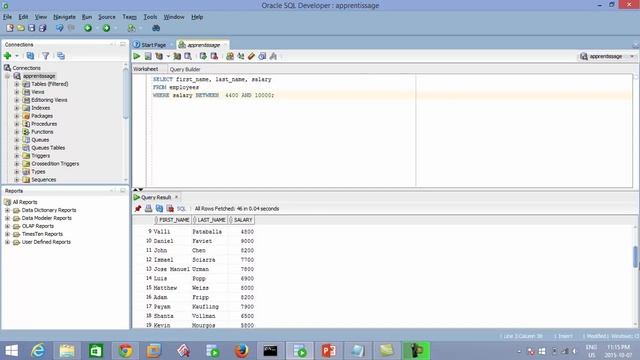Click the Query Result vertical scrollbar thumb
The height and width of the screenshot is (360, 640).
(x=635, y=257)
